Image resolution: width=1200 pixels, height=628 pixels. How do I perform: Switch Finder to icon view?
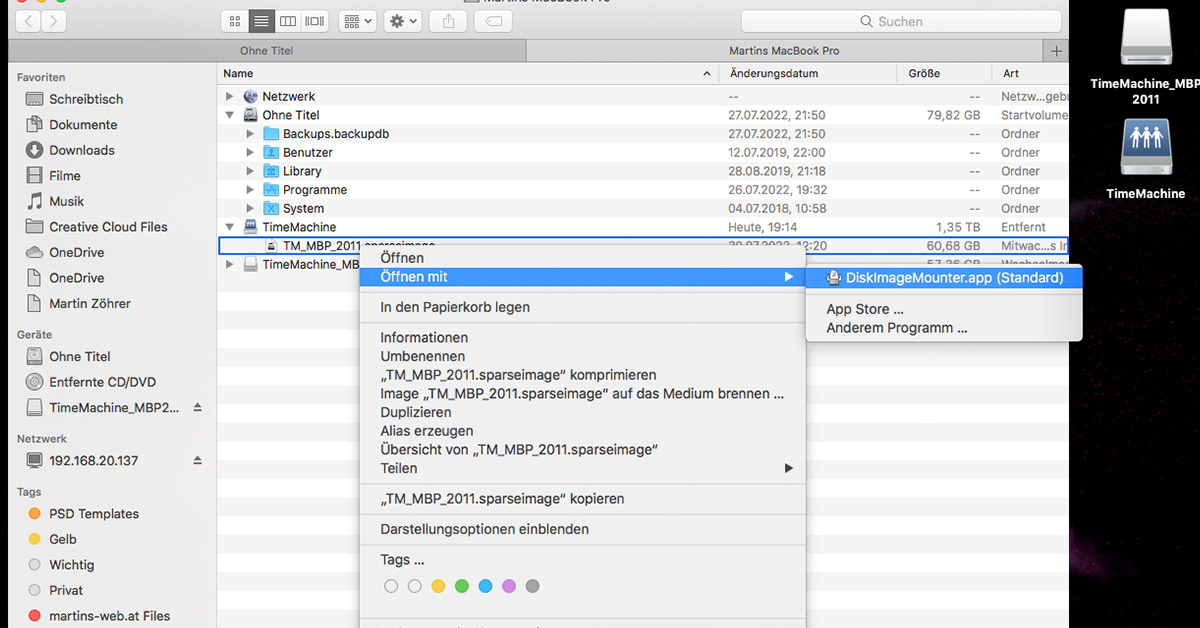coord(235,21)
